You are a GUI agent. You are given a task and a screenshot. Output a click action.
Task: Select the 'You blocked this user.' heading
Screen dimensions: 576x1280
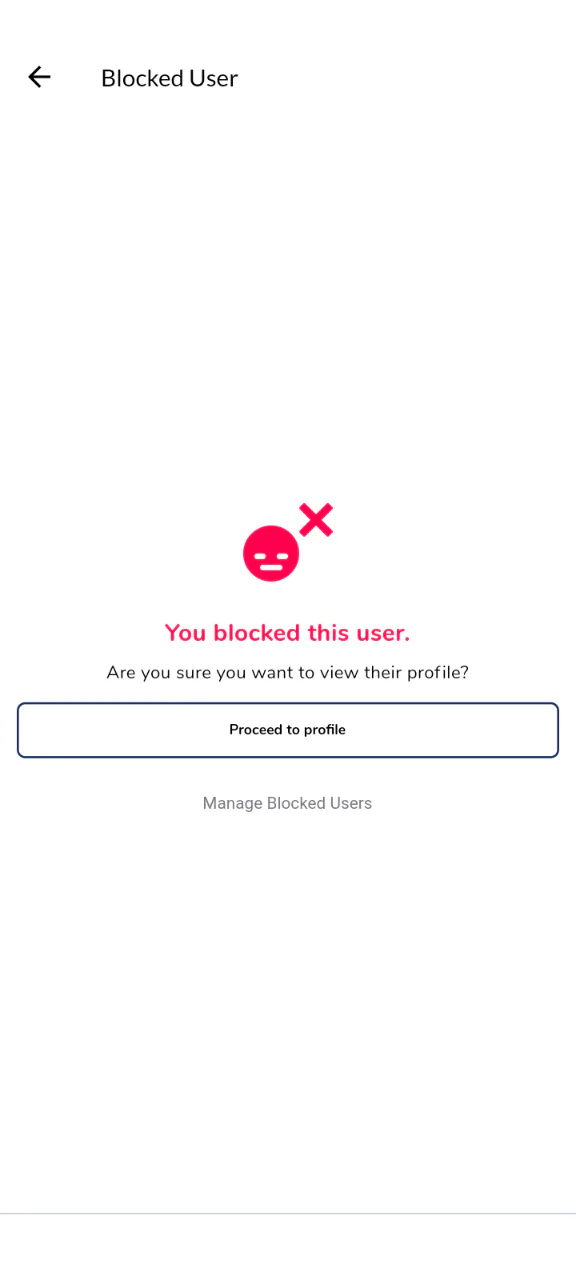[x=287, y=633]
